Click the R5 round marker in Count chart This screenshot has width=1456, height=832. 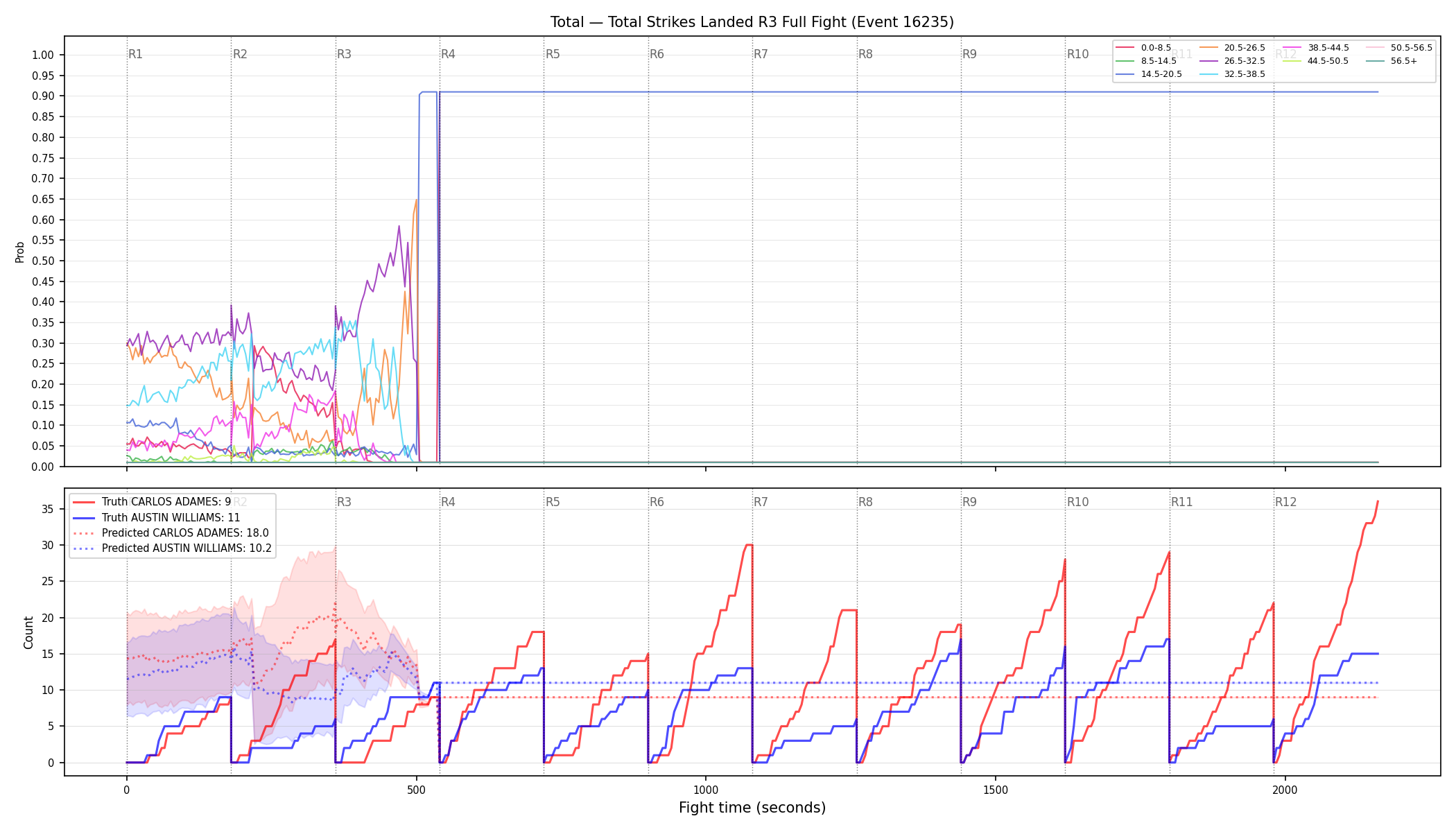(x=553, y=502)
